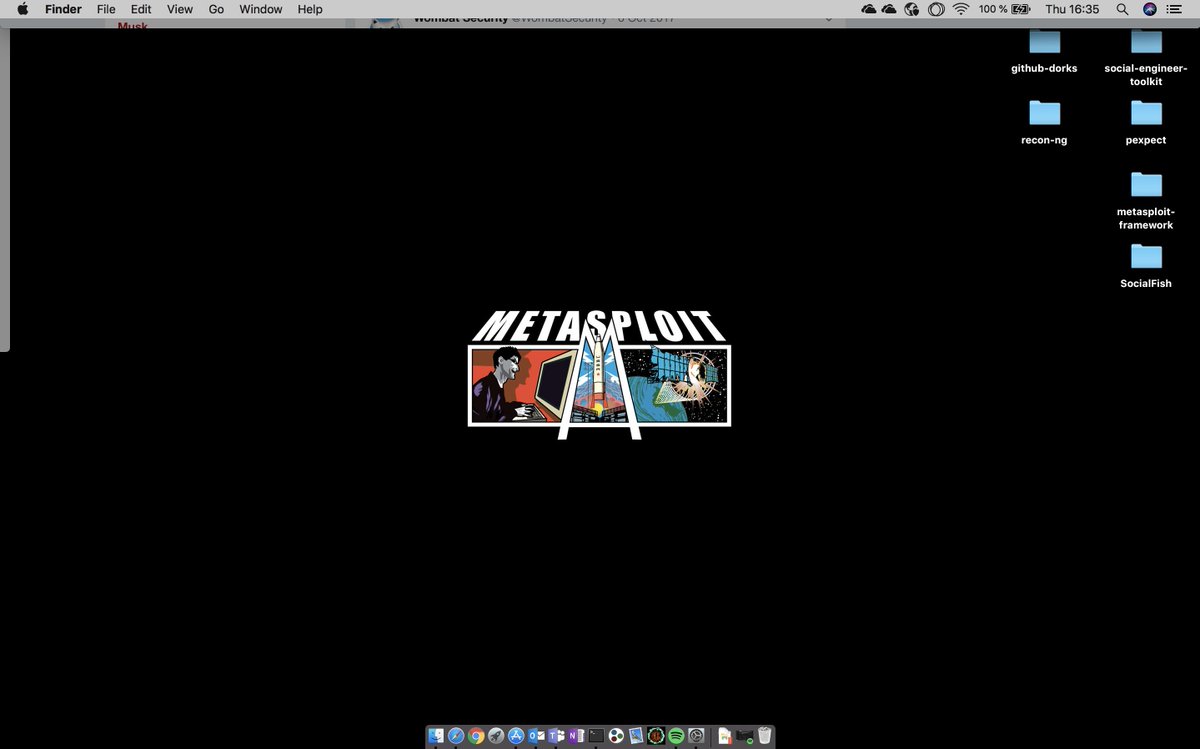The image size is (1200, 749).
Task: Open Safari from the dock
Action: pos(456,736)
